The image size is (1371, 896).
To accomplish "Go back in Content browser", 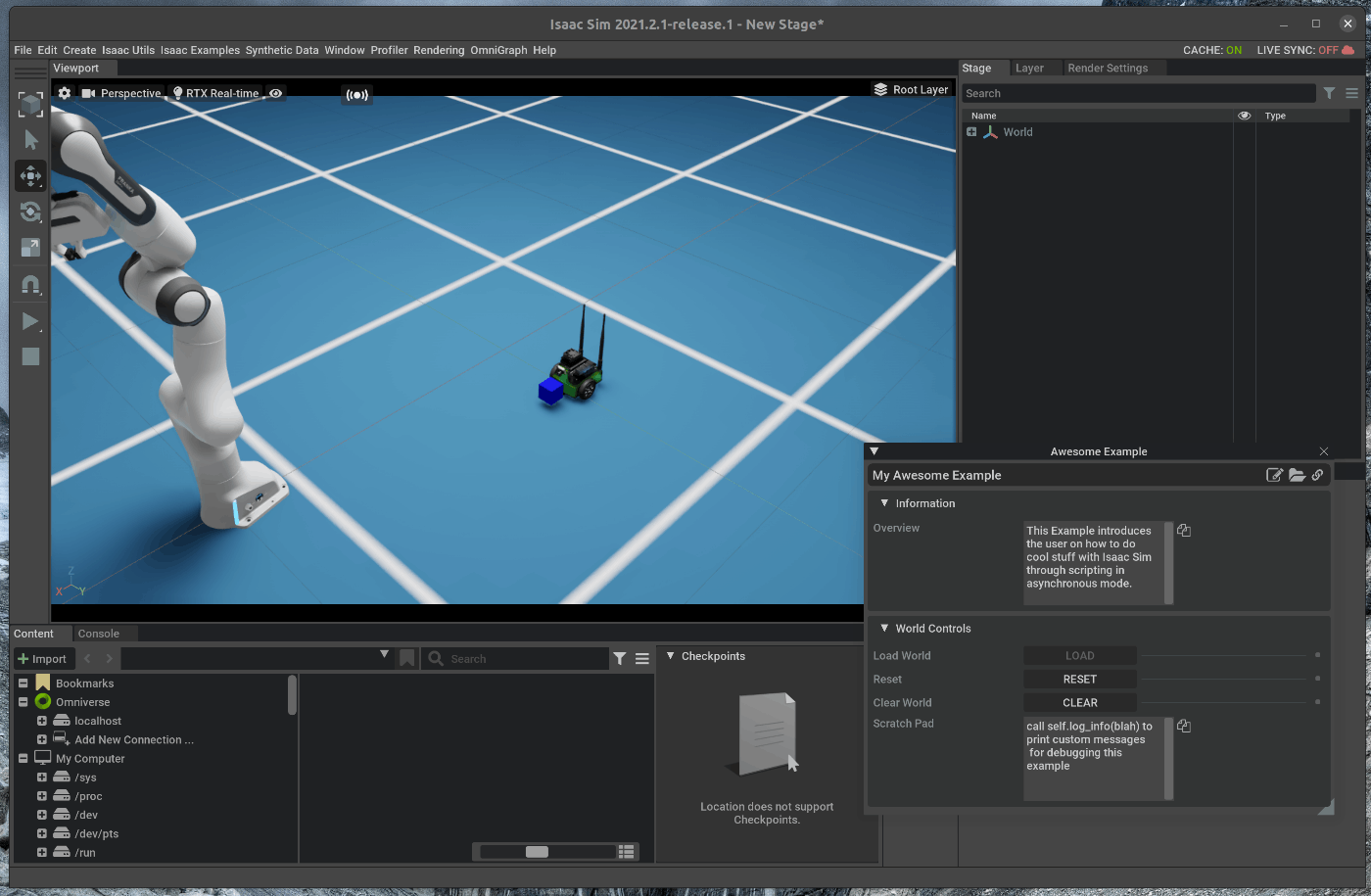I will tap(87, 659).
